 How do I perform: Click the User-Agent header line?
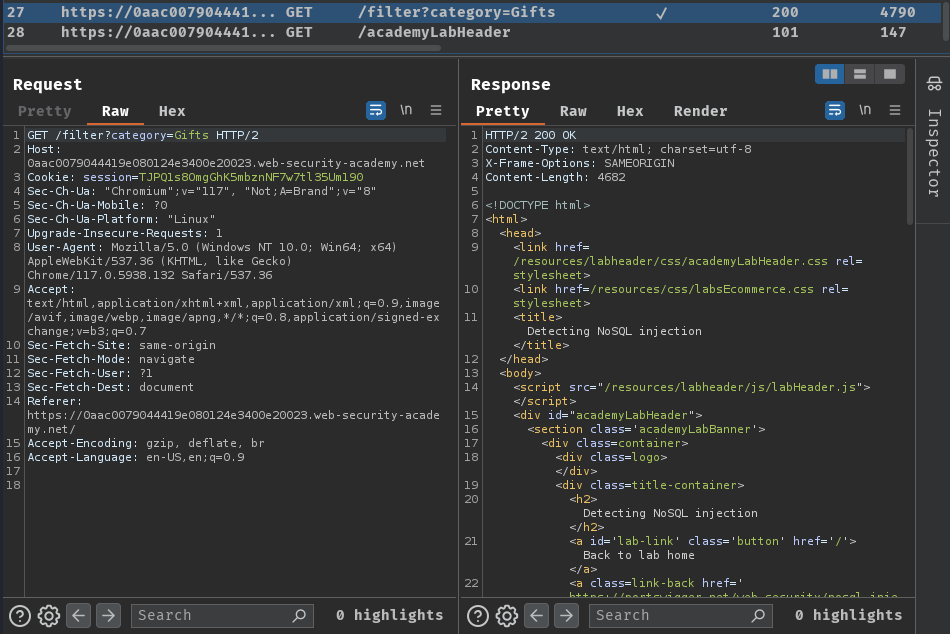coord(212,261)
